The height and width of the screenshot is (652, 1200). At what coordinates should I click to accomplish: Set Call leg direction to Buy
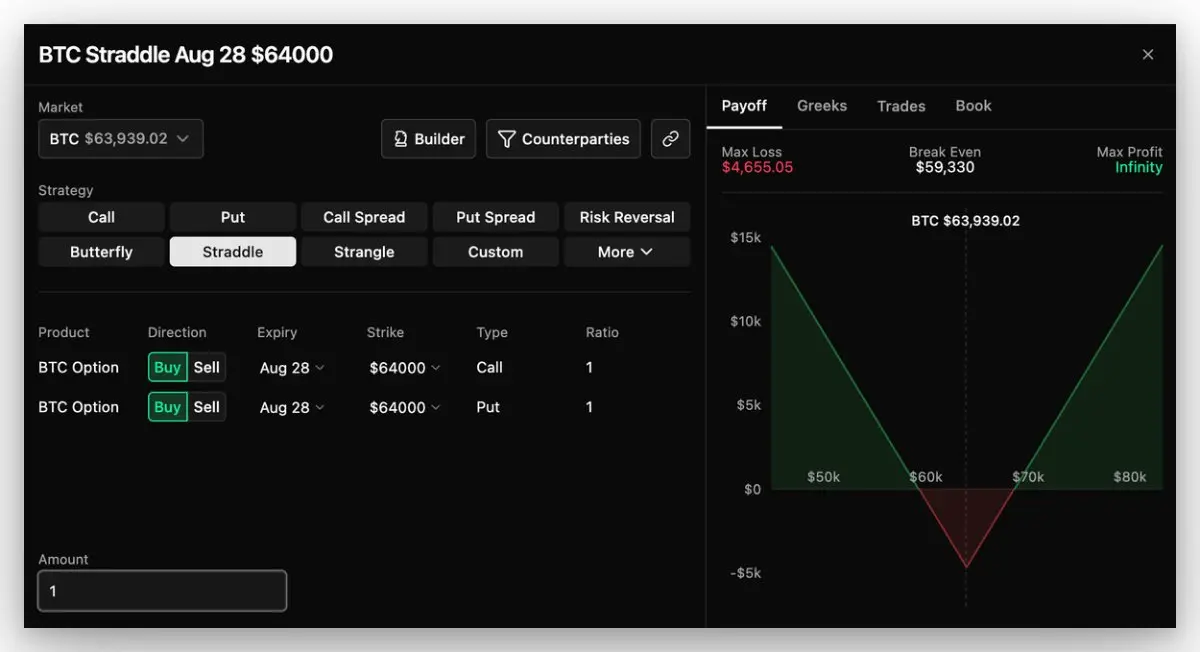(x=168, y=367)
